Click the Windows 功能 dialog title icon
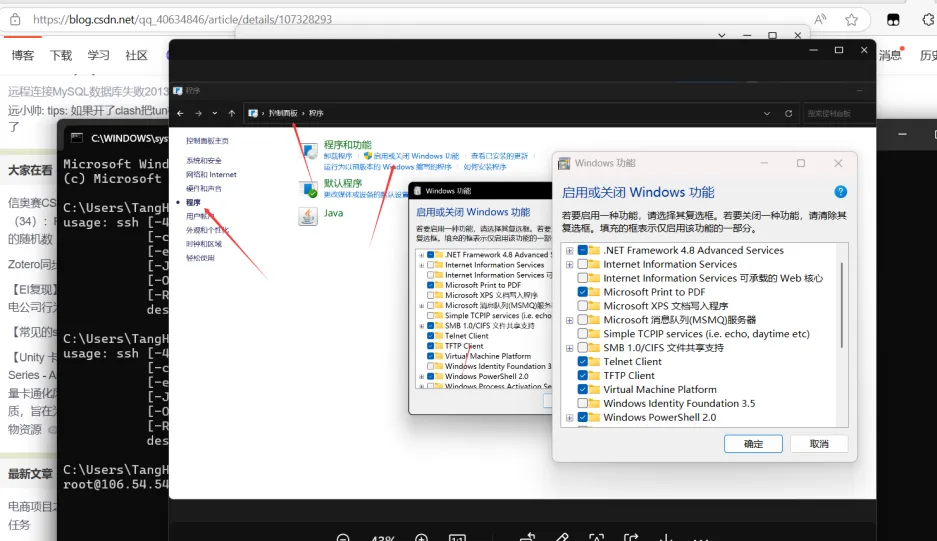The height and width of the screenshot is (541, 937). [x=564, y=163]
